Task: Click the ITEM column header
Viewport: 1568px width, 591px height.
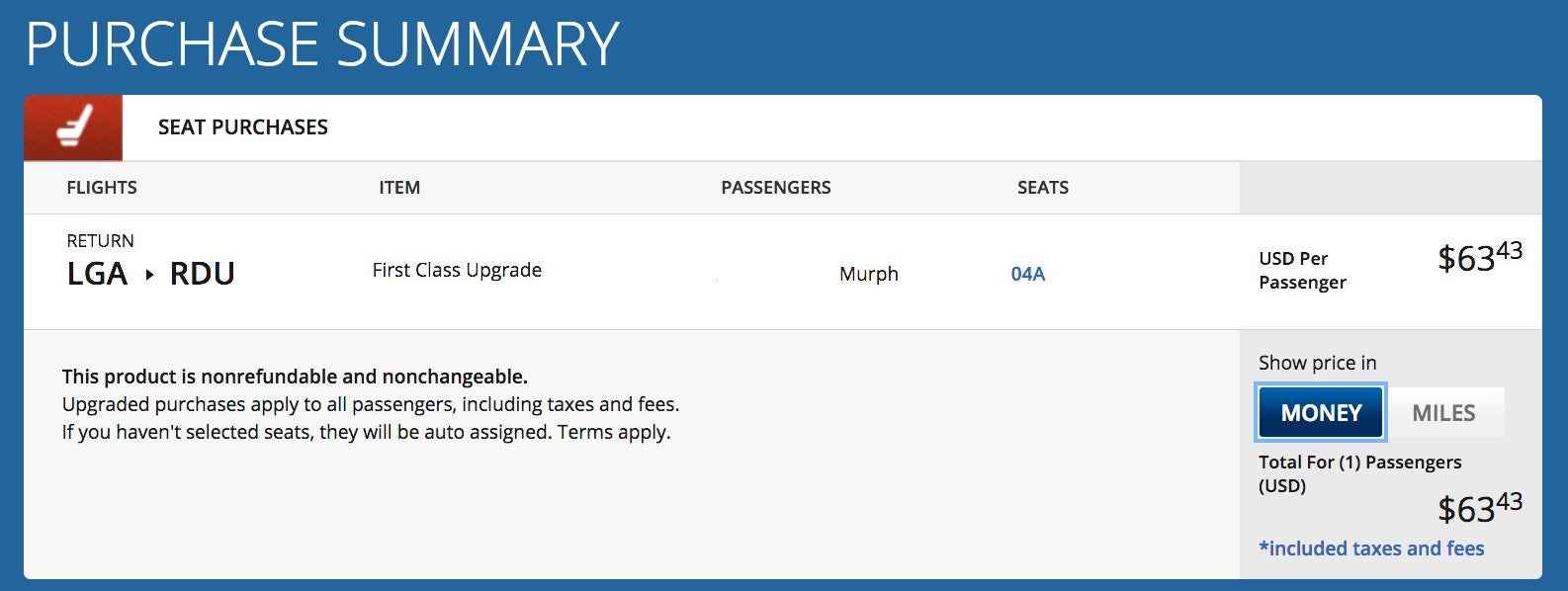Action: pyautogui.click(x=399, y=188)
